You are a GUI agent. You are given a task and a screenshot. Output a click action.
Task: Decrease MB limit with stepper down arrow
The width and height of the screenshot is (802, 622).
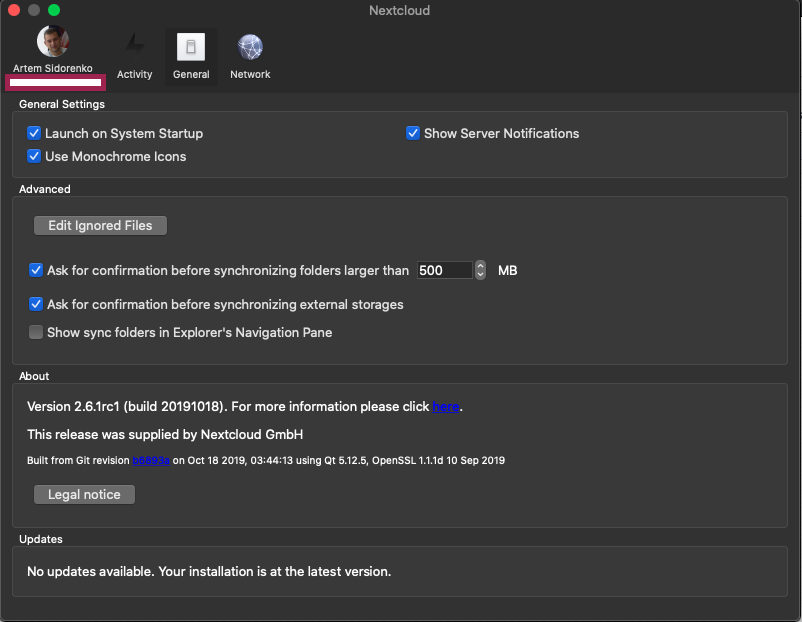[480, 275]
